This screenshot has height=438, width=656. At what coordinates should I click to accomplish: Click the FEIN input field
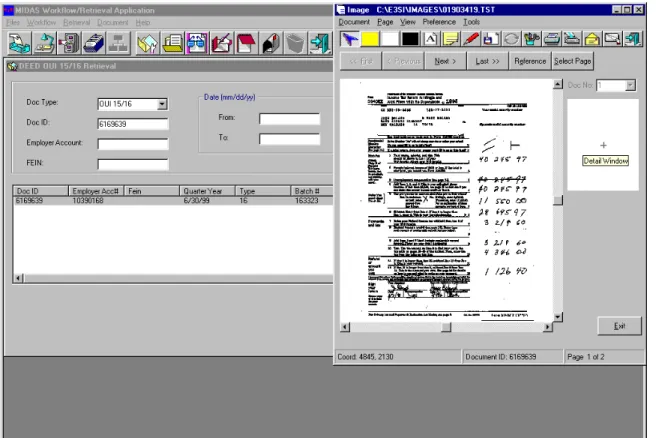point(133,164)
